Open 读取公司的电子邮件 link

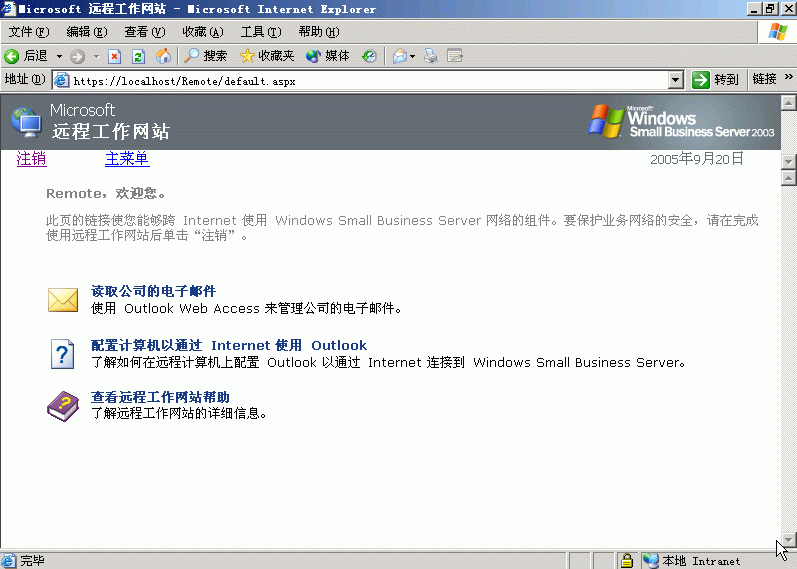coord(153,291)
